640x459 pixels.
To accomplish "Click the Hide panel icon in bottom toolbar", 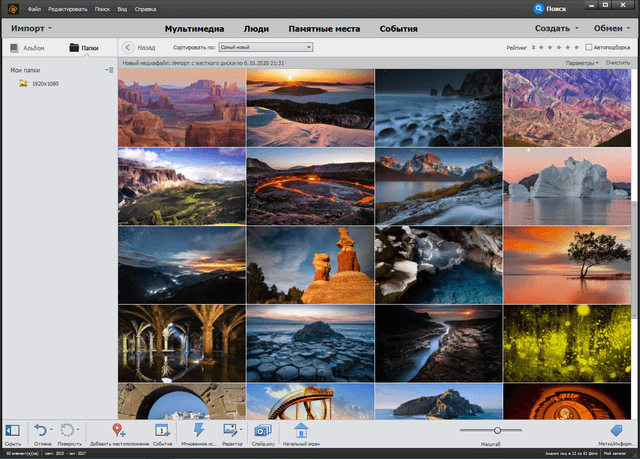I will (x=12, y=429).
